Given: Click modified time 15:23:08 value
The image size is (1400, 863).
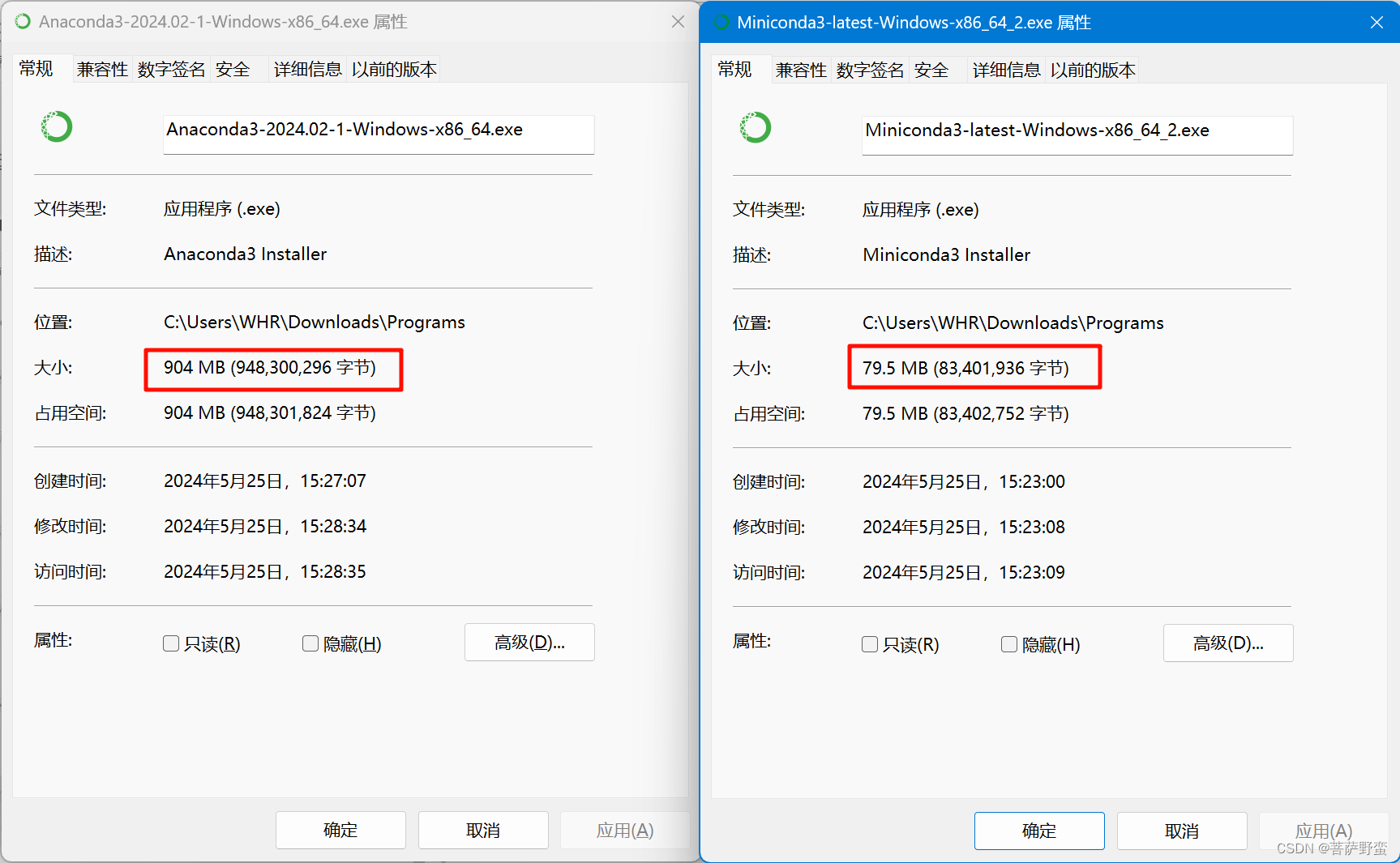Looking at the screenshot, I should [964, 528].
